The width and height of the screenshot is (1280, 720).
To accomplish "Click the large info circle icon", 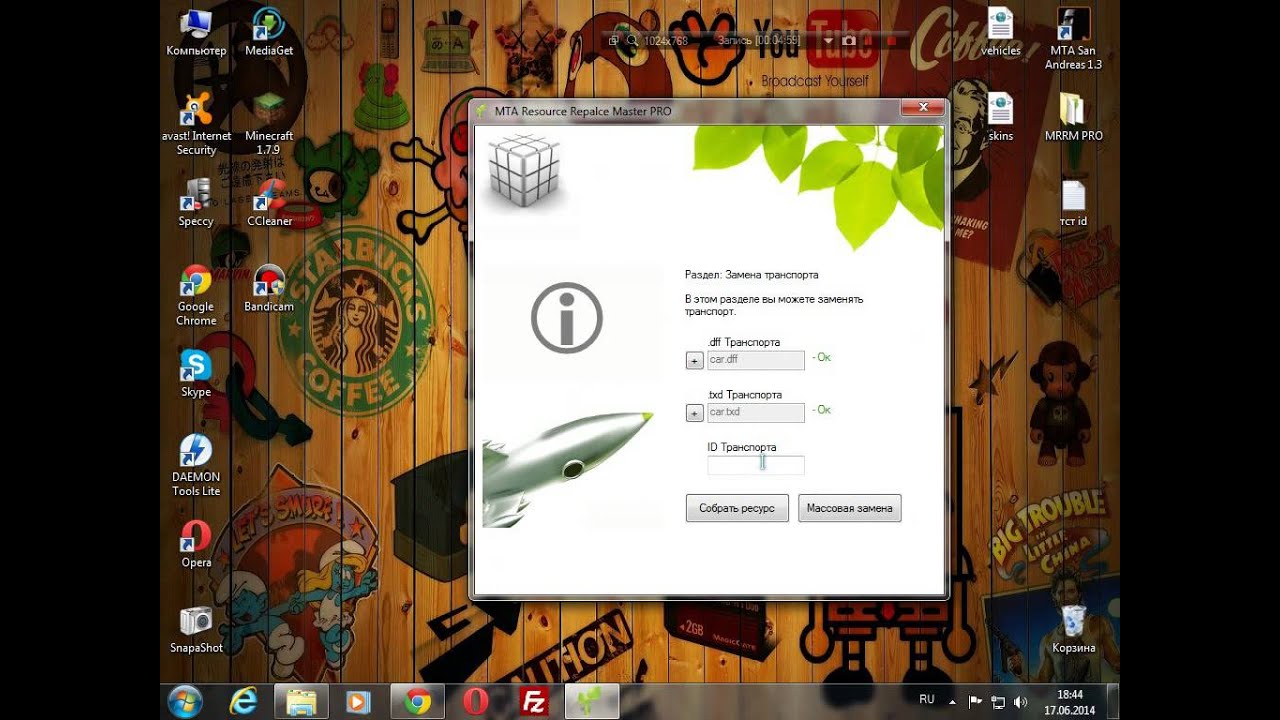I will (567, 318).
